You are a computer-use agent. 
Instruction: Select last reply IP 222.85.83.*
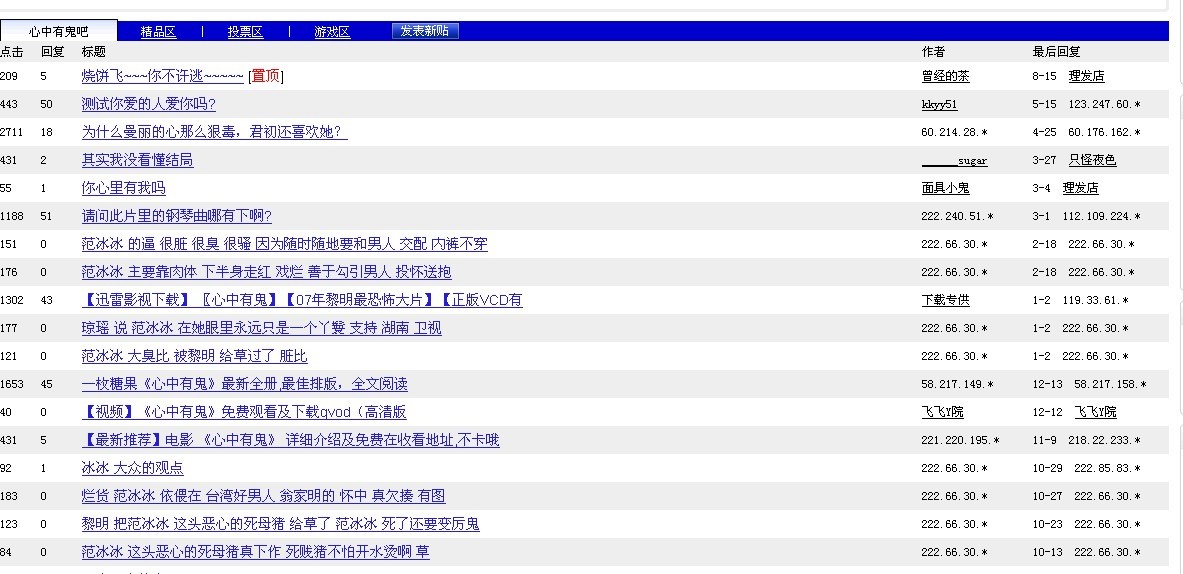click(1108, 468)
